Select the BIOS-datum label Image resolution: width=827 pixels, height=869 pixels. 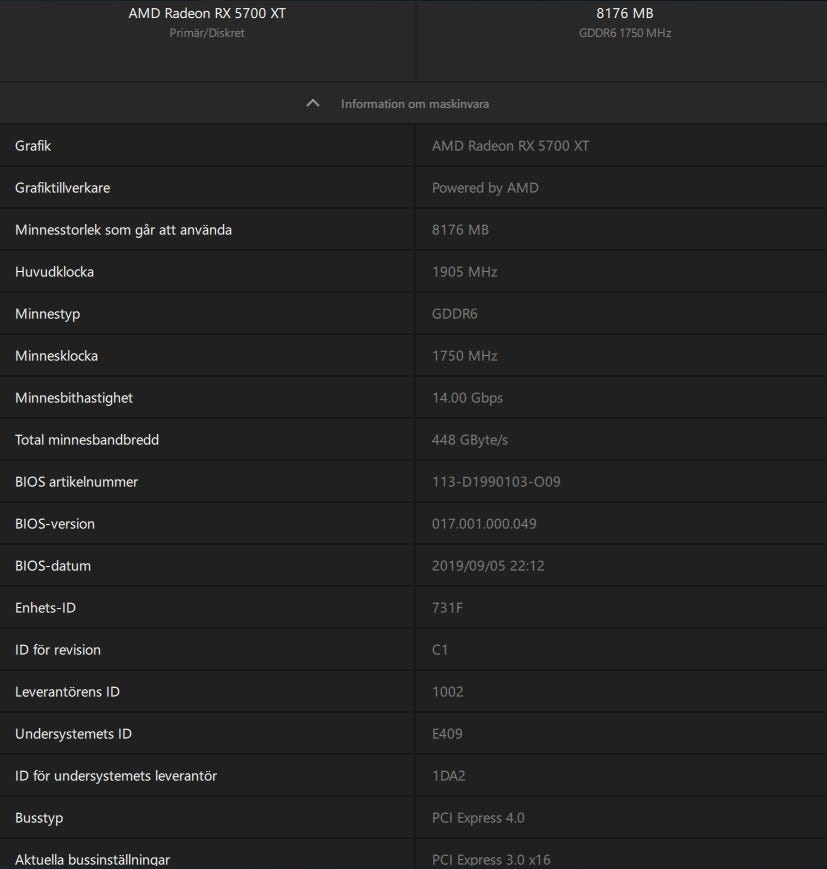tap(53, 566)
